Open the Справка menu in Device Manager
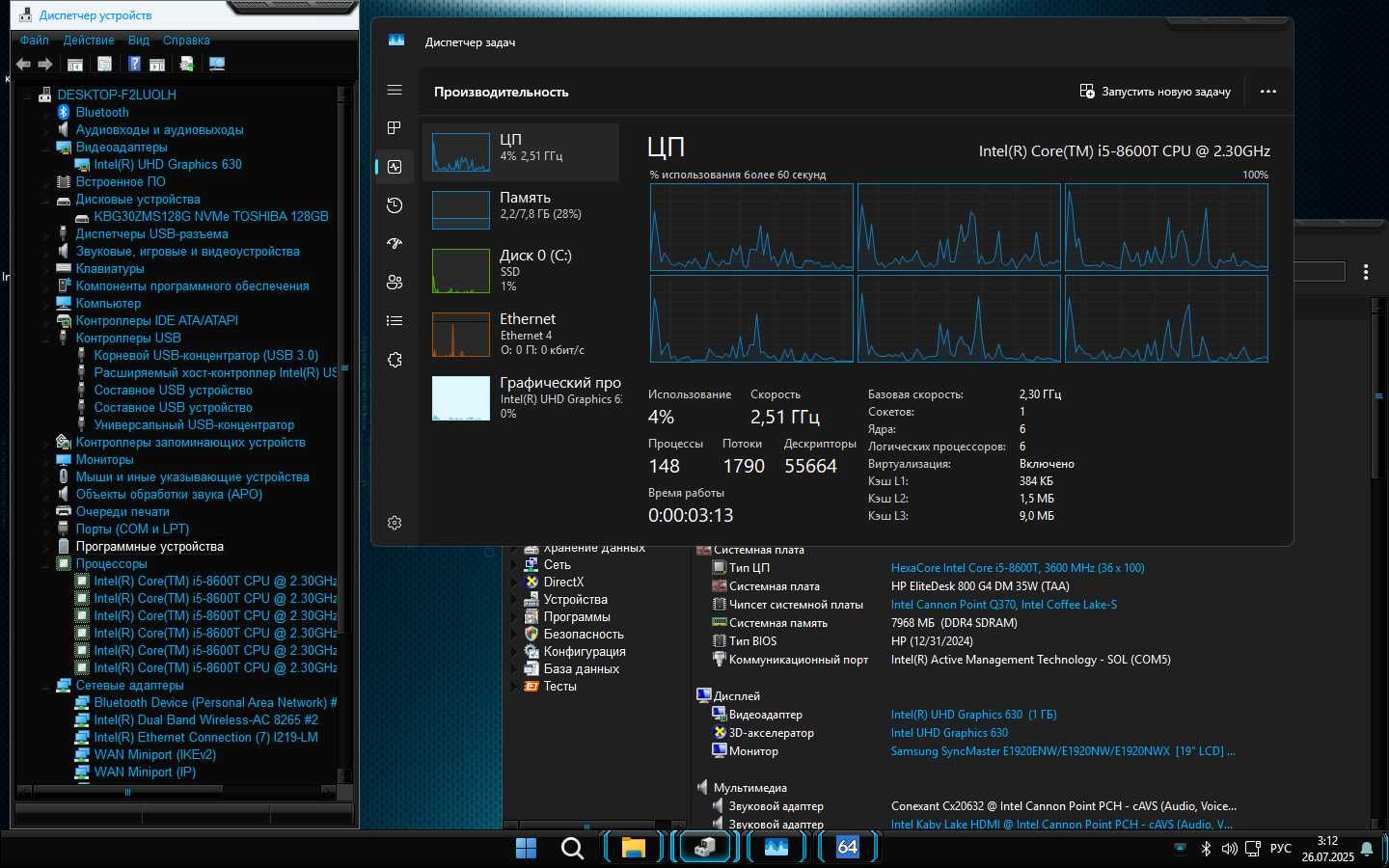The image size is (1389, 868). point(186,41)
